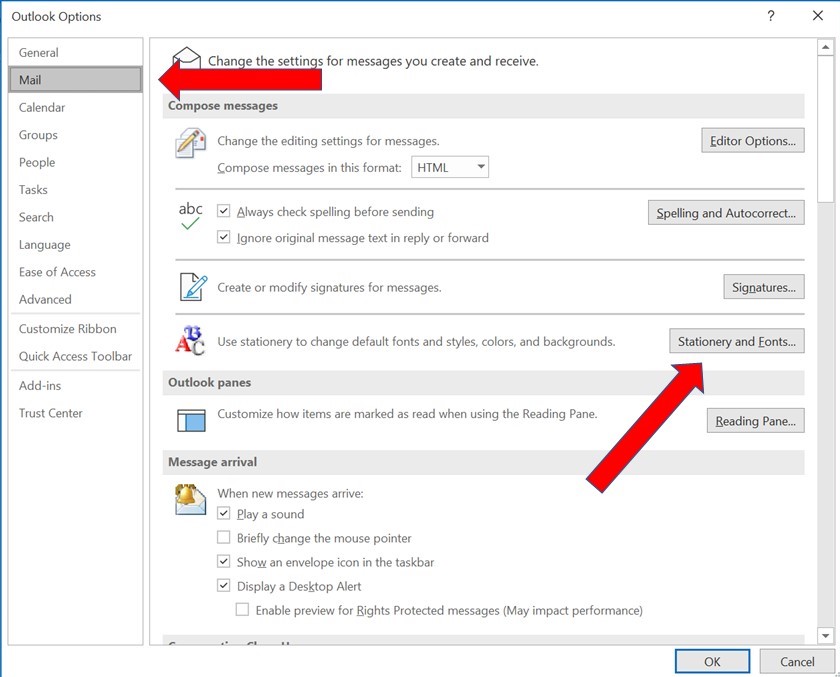Confirm with the OK button
The height and width of the screenshot is (677, 840).
712,661
